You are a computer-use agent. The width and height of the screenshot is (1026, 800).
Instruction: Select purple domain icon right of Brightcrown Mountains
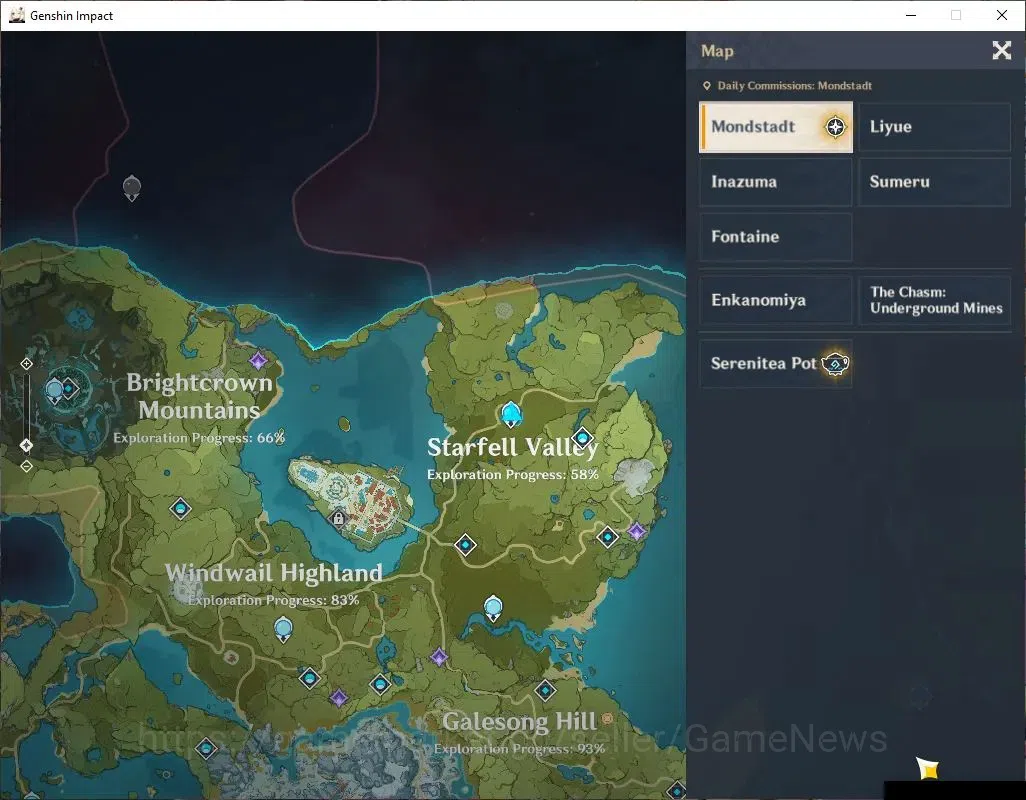point(258,360)
